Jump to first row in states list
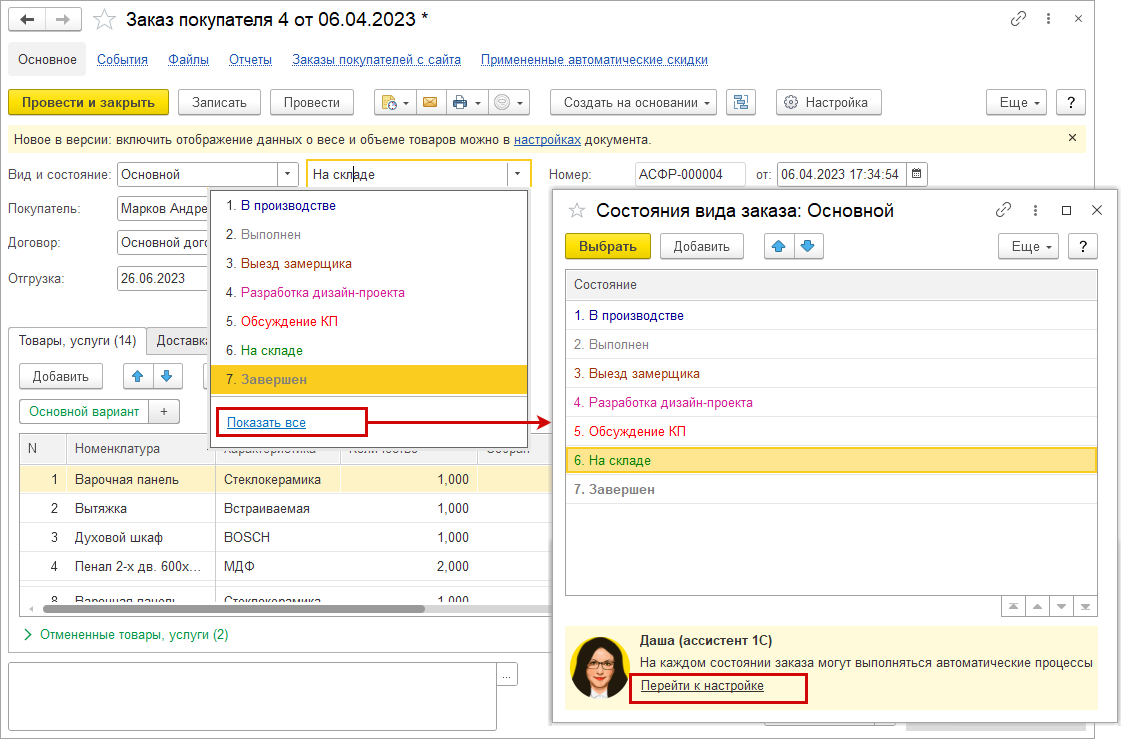 (x=1013, y=607)
